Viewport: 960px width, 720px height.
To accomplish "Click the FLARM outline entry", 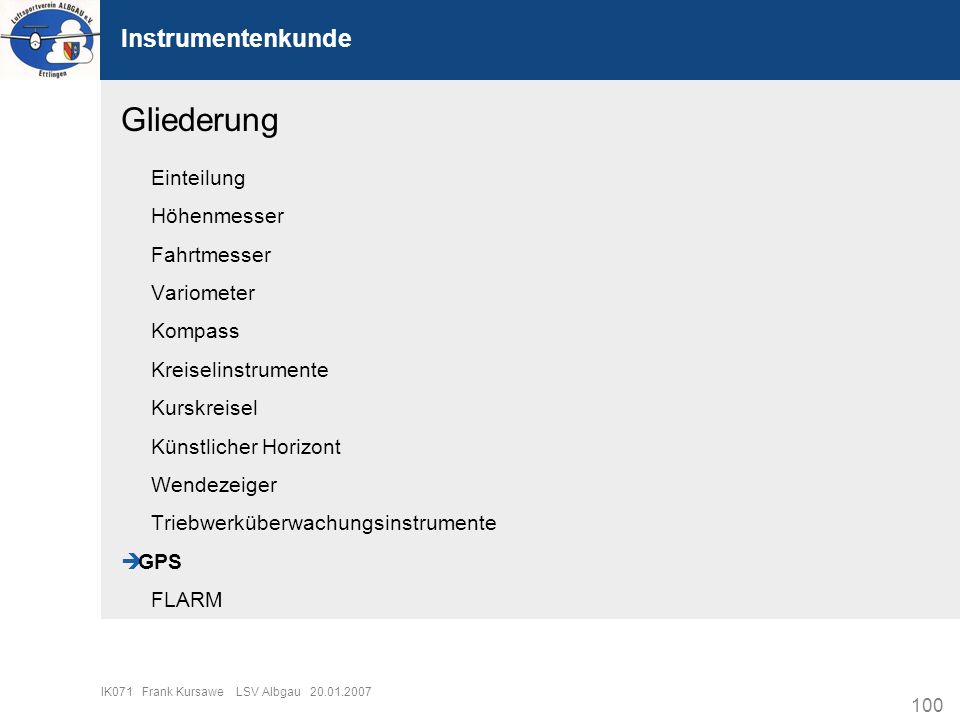I will (x=186, y=599).
